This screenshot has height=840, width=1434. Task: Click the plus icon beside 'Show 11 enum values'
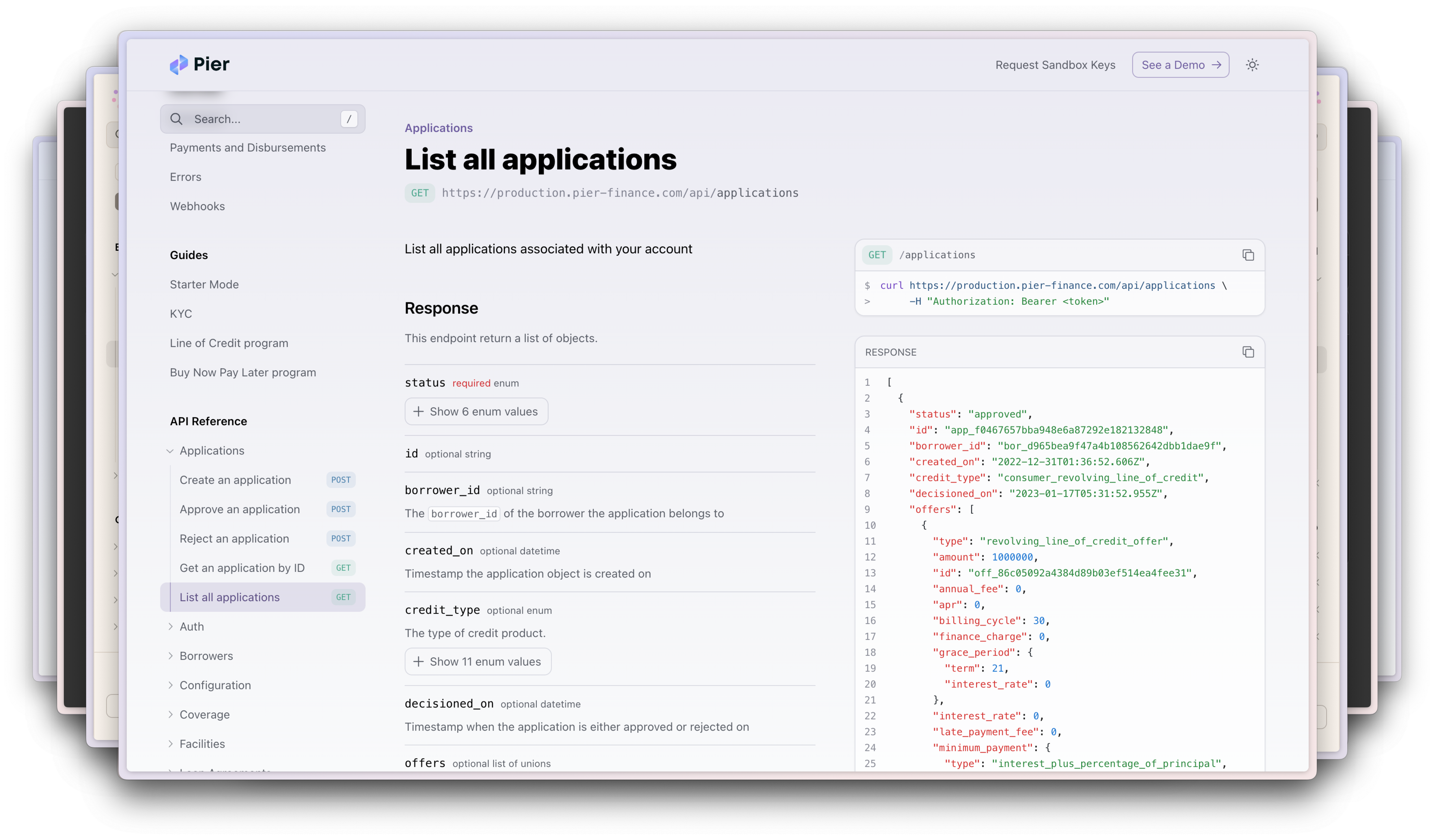point(419,661)
